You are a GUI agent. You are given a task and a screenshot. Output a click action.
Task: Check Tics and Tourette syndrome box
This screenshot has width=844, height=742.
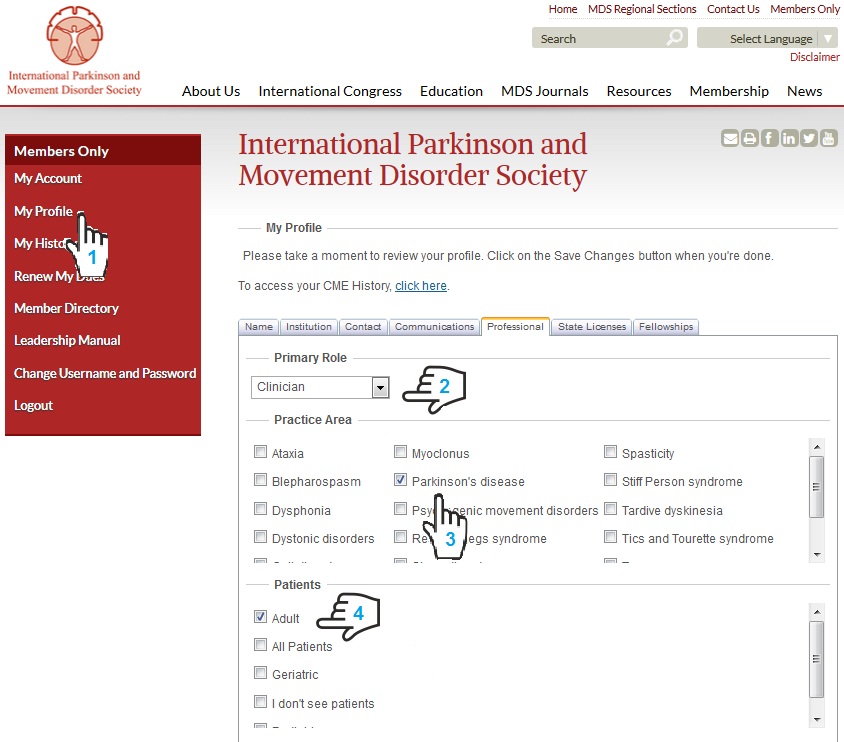pos(610,536)
